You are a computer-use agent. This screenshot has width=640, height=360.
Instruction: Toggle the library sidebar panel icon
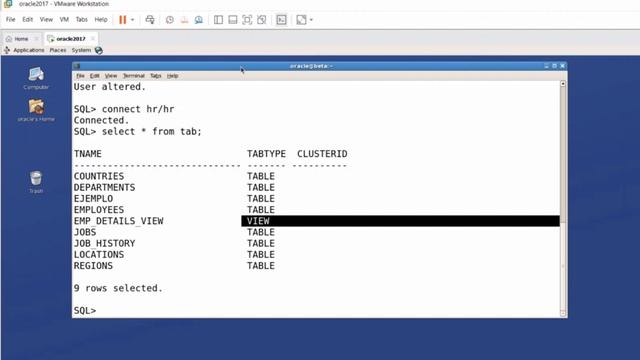pos(218,20)
